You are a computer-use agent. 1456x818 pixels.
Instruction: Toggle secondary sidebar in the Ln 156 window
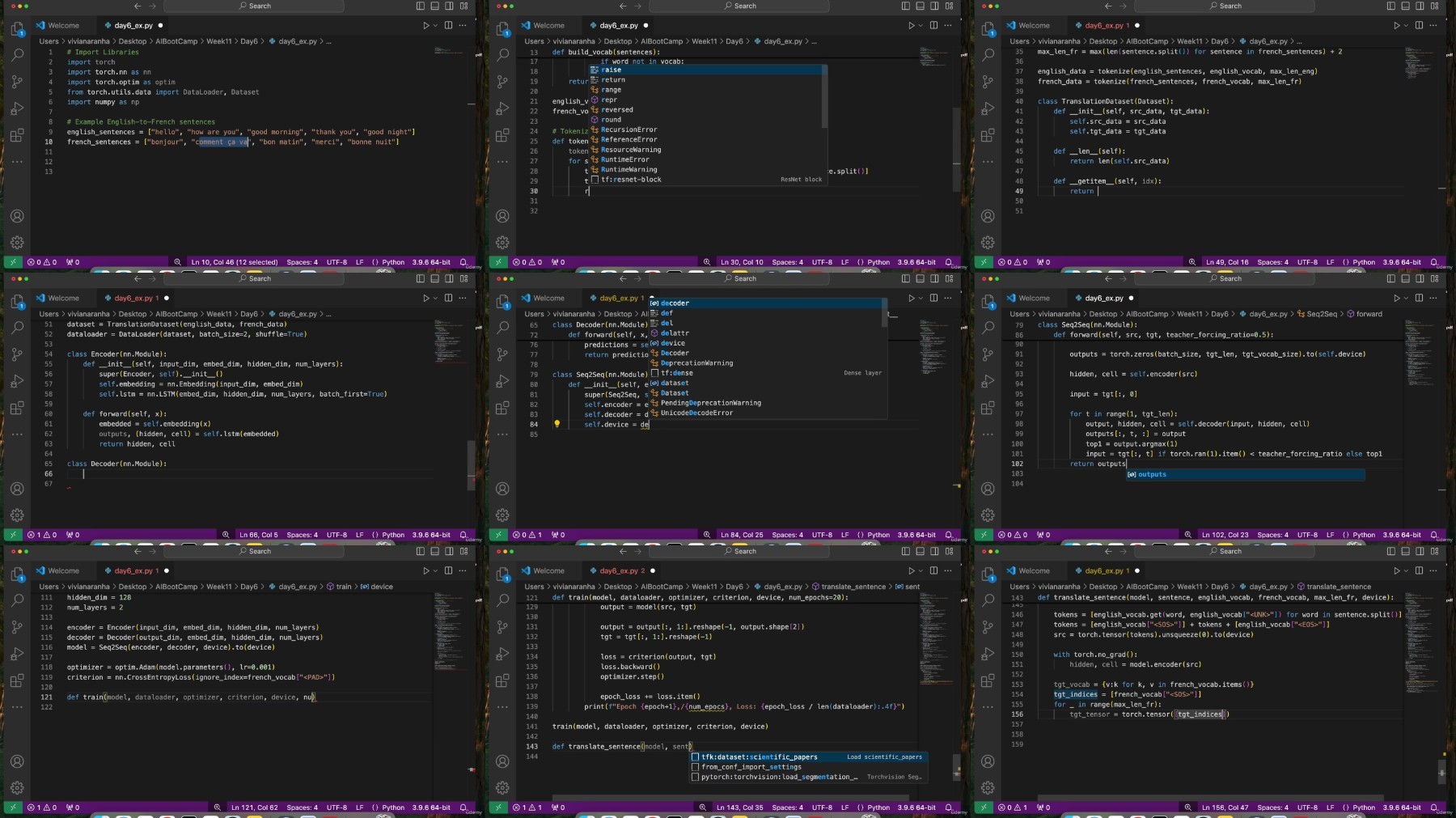[1420, 551]
